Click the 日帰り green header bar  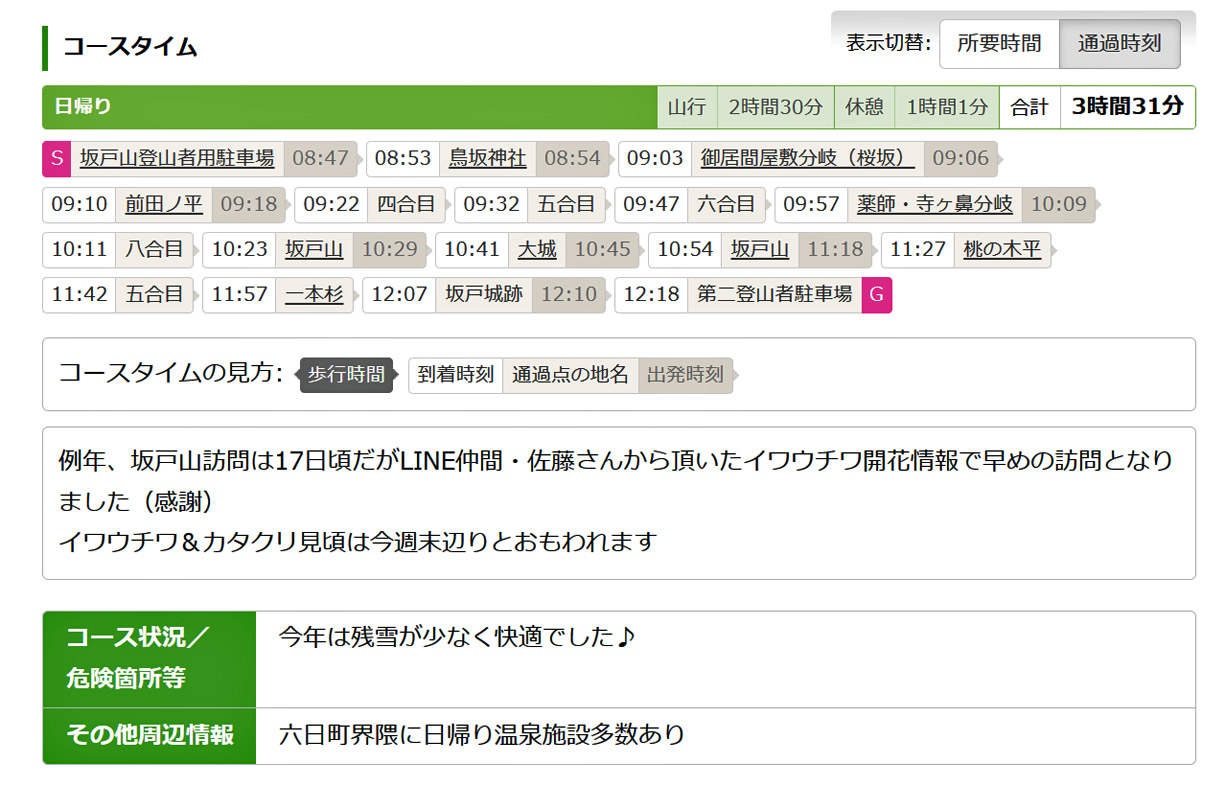pyautogui.click(x=350, y=107)
